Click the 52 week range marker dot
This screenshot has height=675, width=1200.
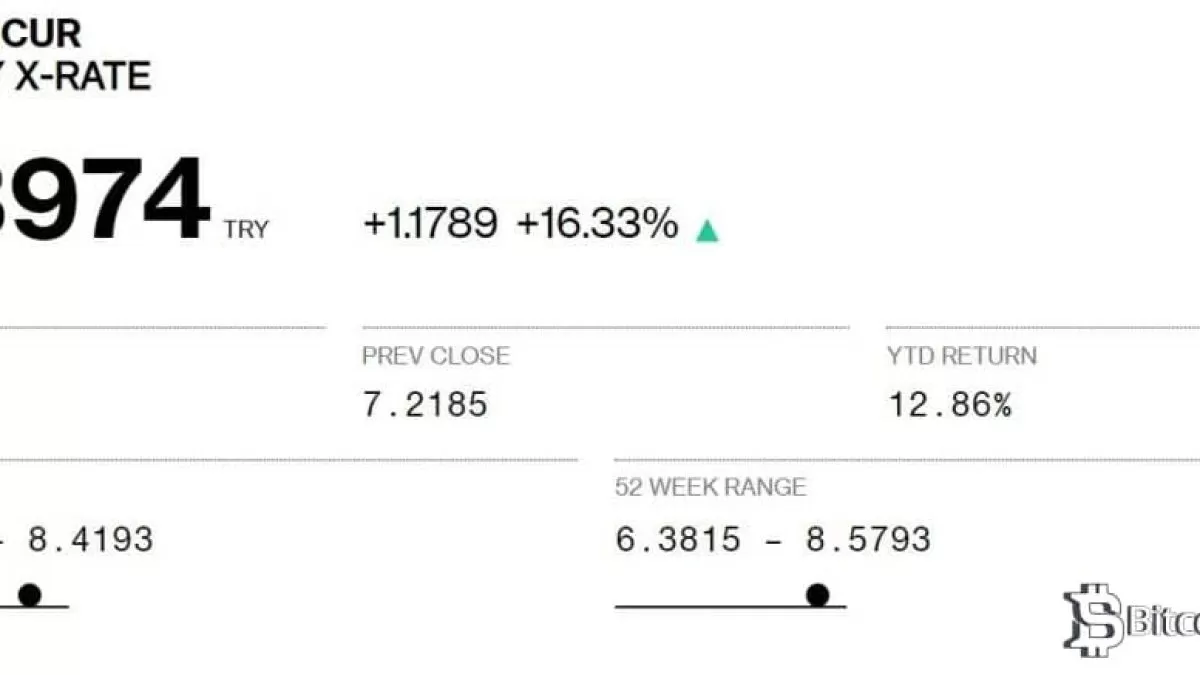818,595
